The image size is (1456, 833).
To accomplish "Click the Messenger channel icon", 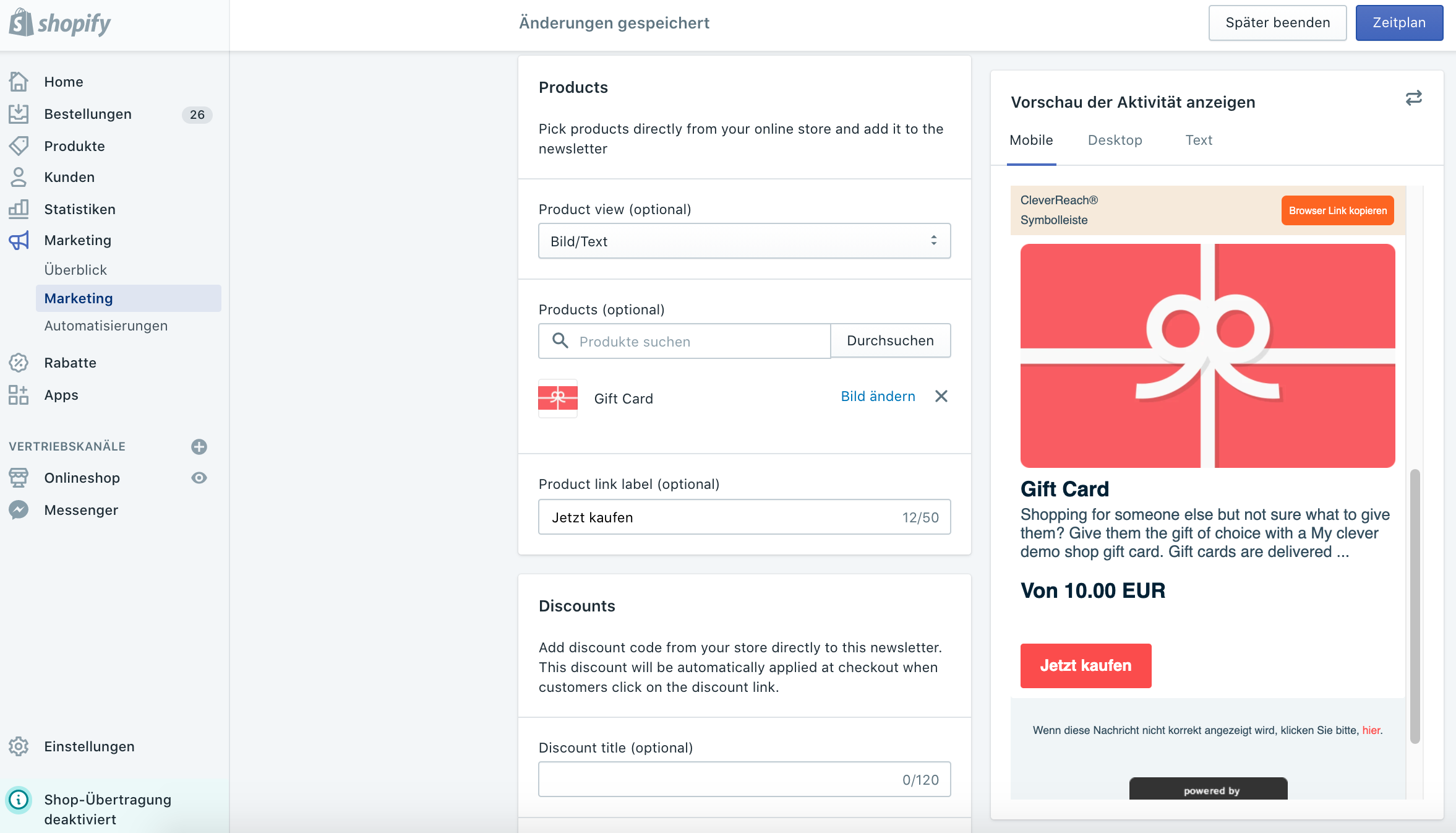I will tap(19, 510).
